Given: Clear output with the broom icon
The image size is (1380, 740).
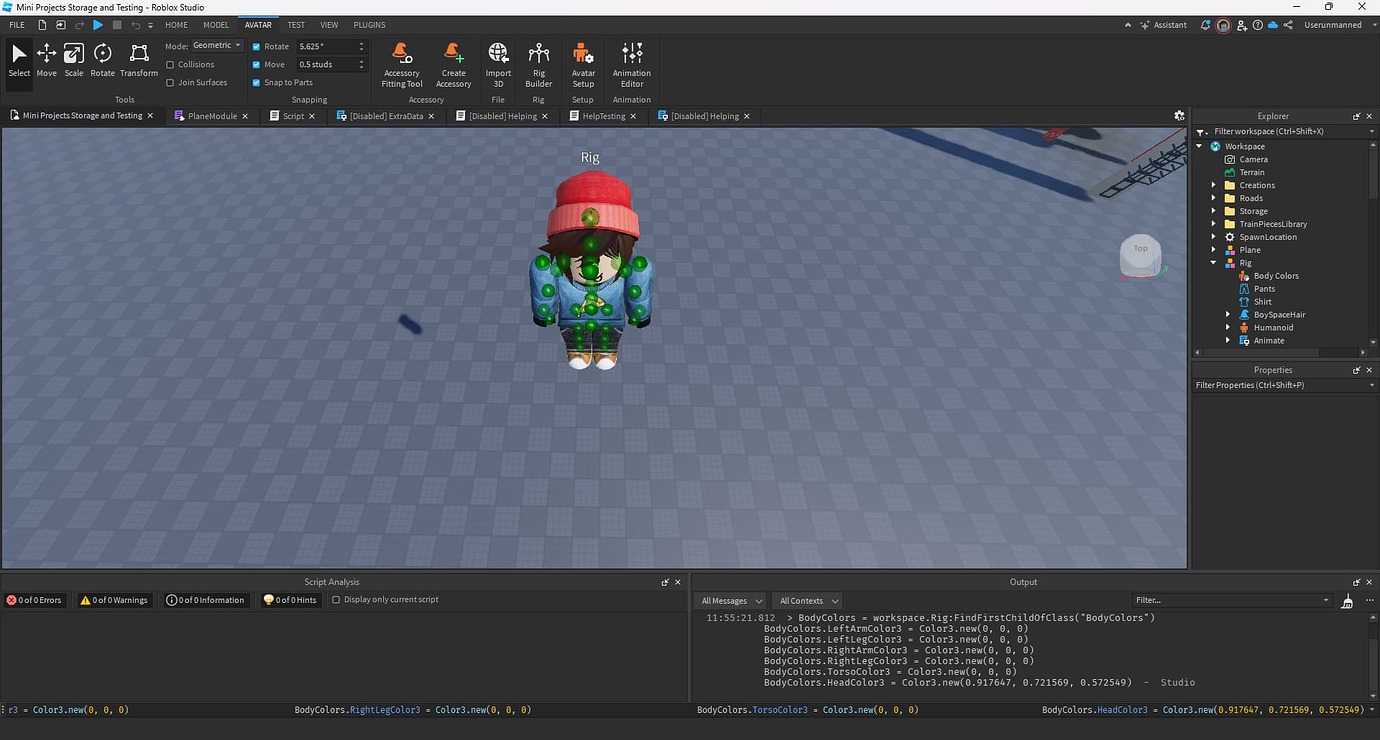Looking at the screenshot, I should (x=1347, y=601).
